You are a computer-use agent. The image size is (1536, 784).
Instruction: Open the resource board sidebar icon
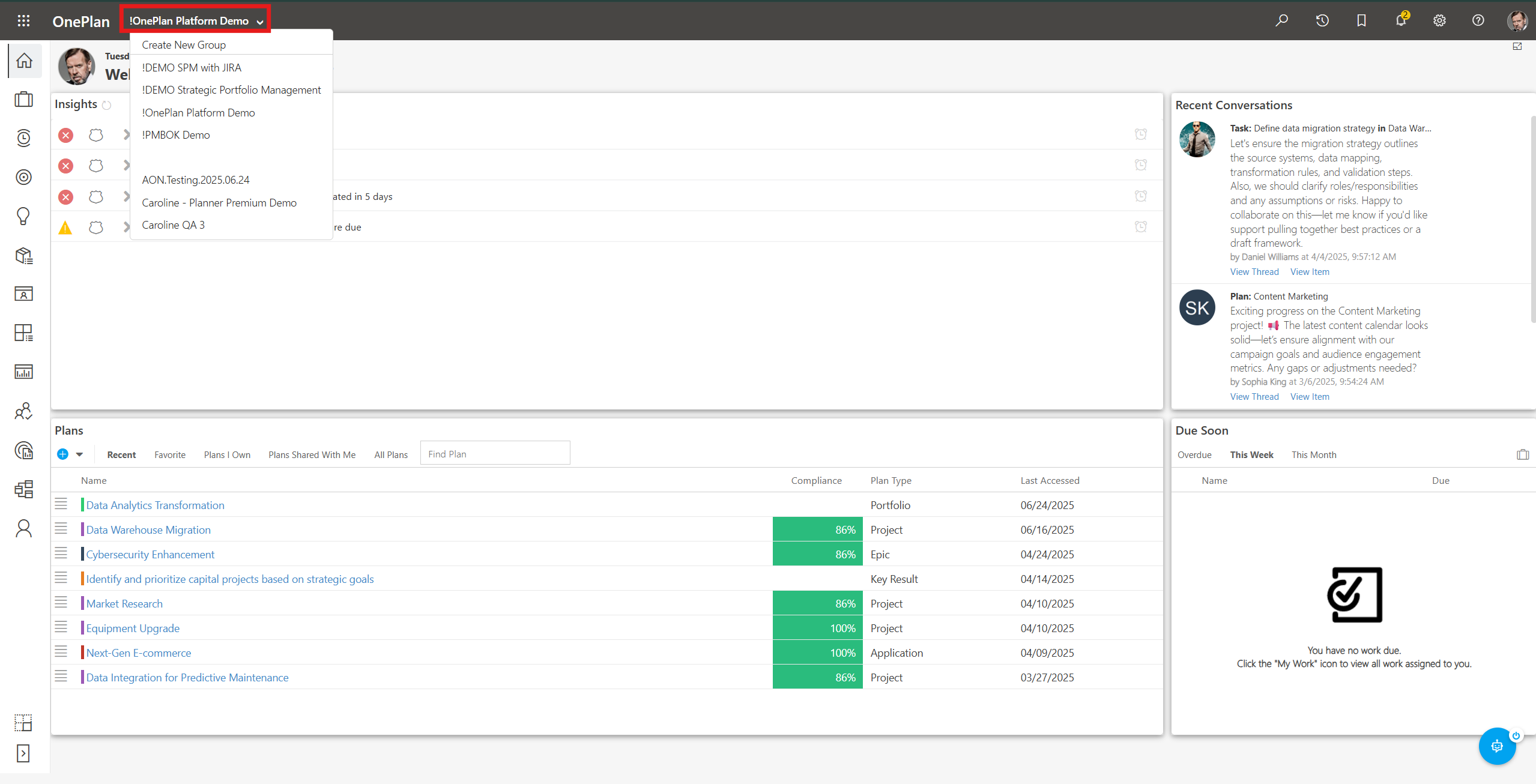coord(24,294)
